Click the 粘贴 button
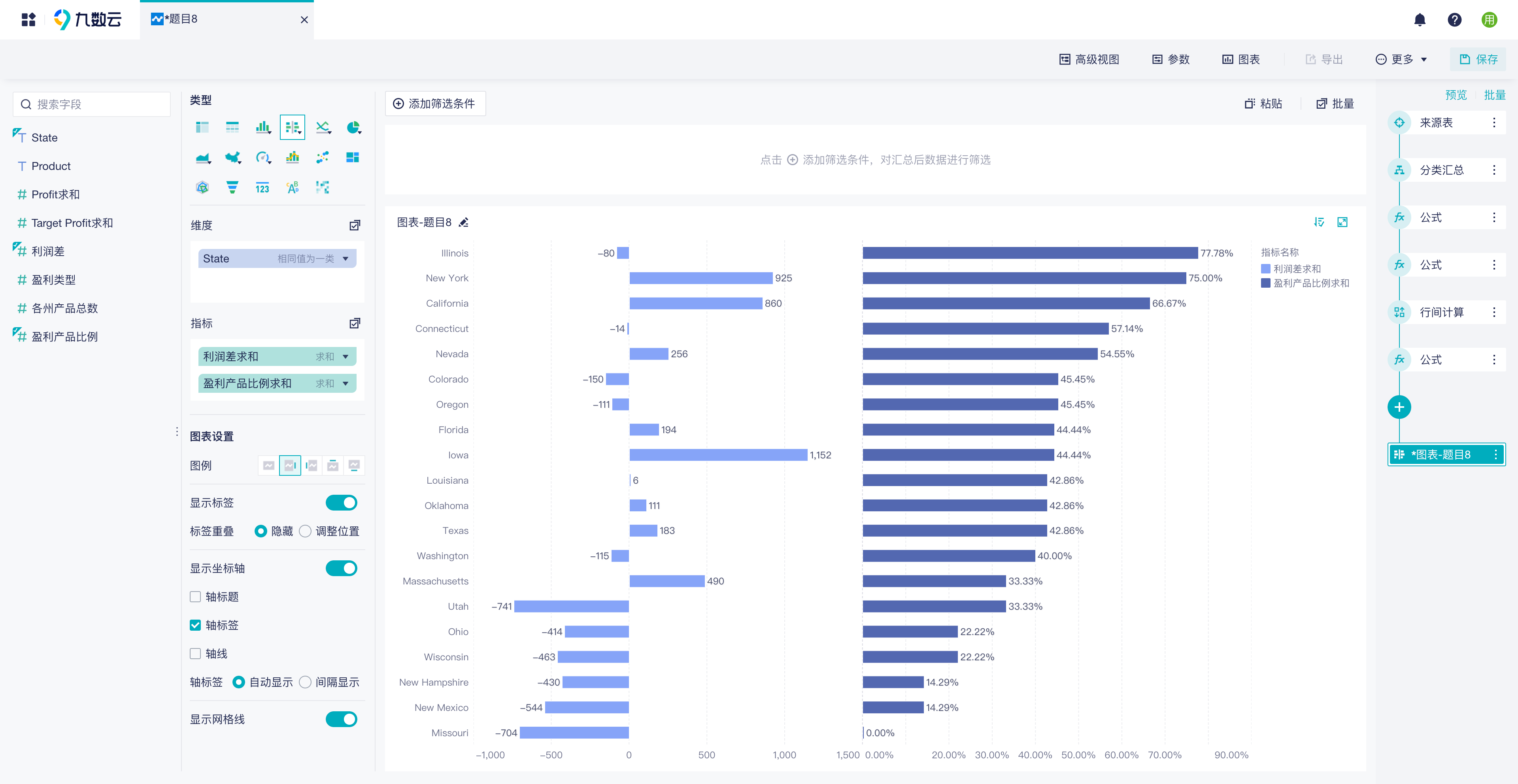This screenshot has width=1518, height=784. [1263, 104]
